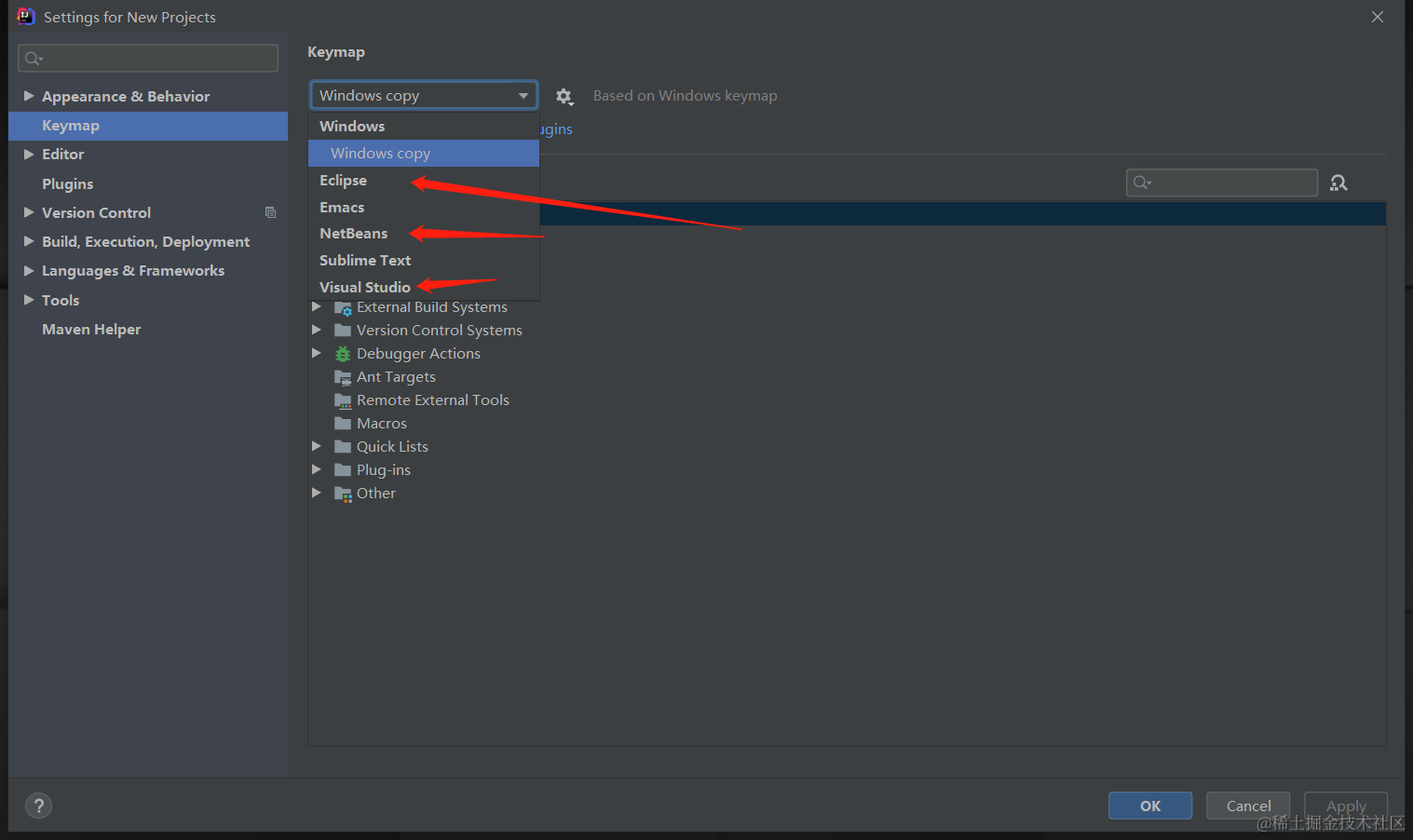Click the Version Control Systems folder icon
The image size is (1413, 840).
click(x=343, y=330)
